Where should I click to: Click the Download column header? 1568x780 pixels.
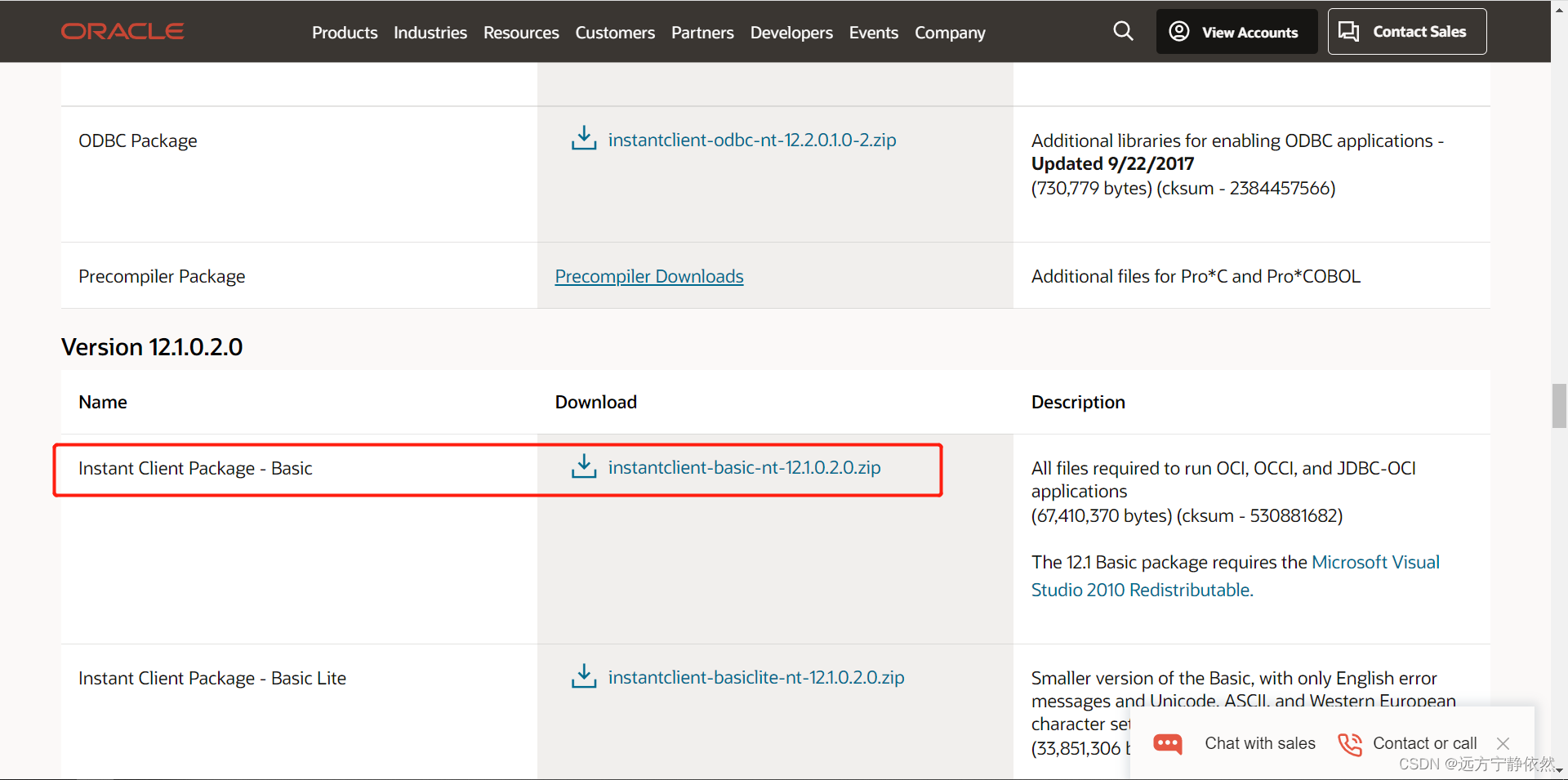596,402
